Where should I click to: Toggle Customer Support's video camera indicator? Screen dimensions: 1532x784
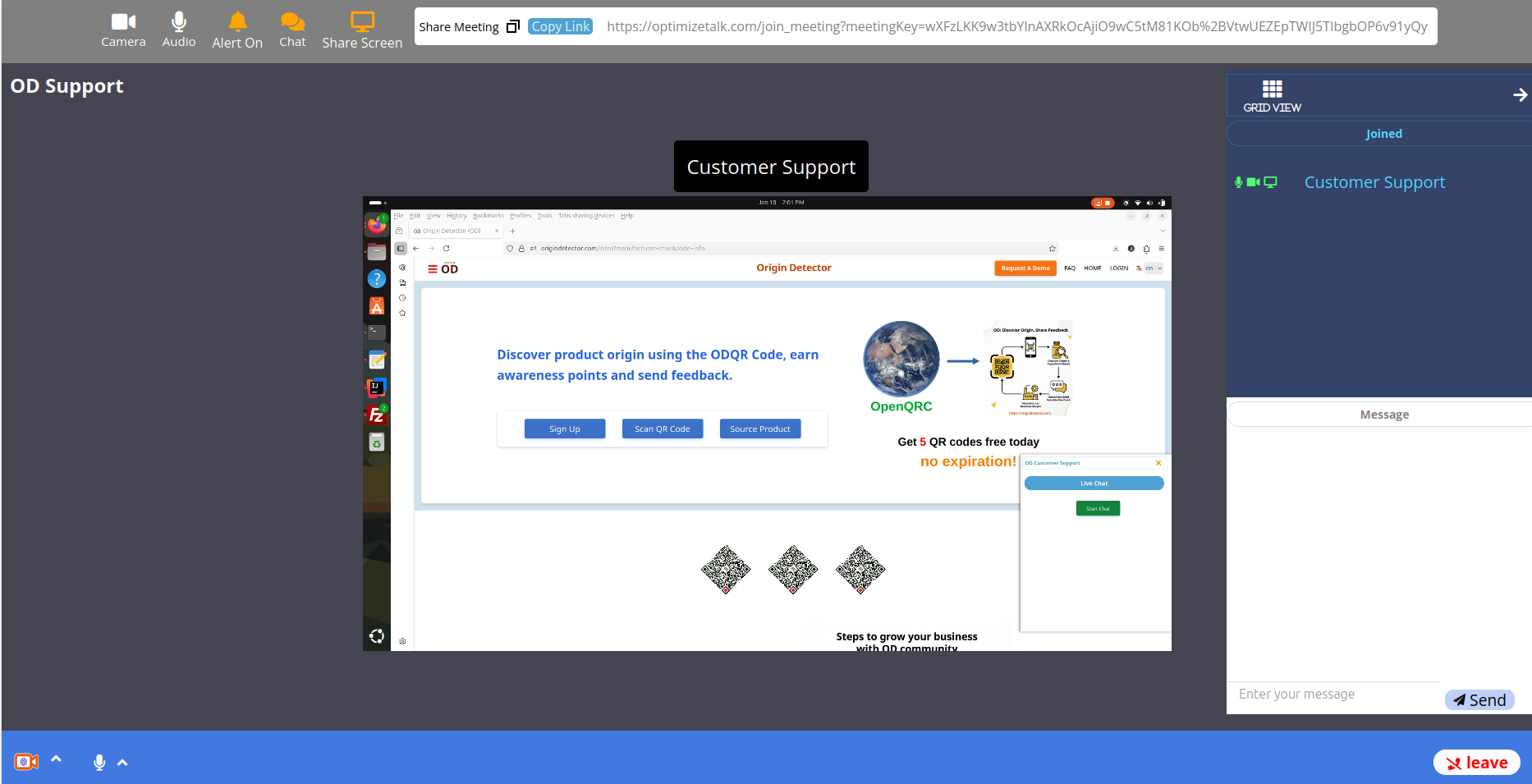1254,181
